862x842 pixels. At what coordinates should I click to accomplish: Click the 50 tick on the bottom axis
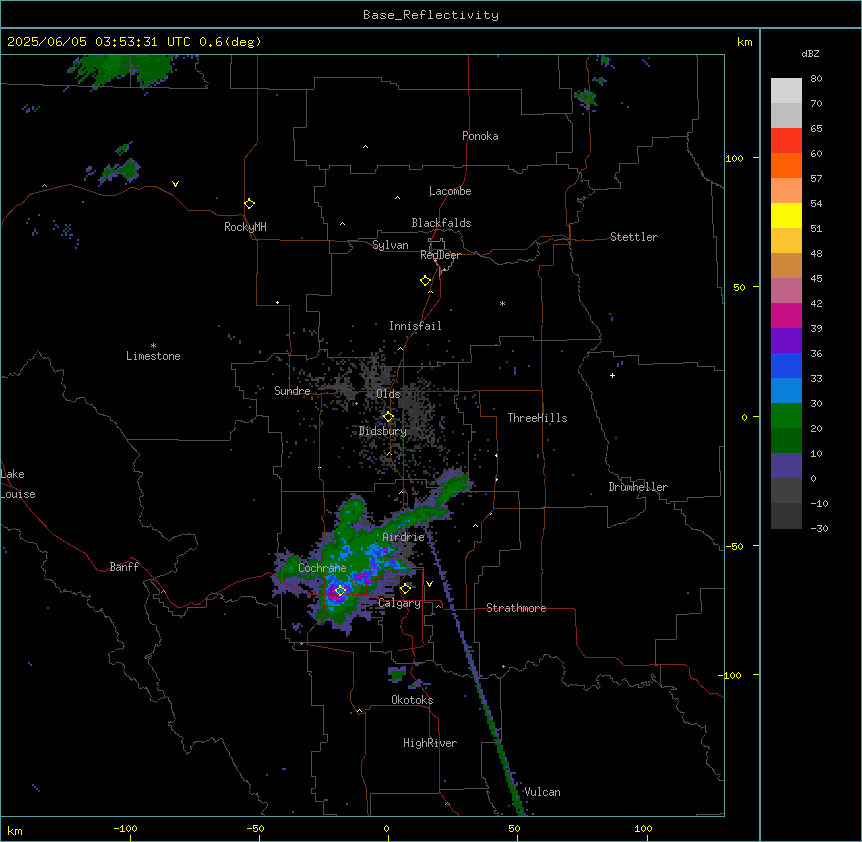[514, 828]
